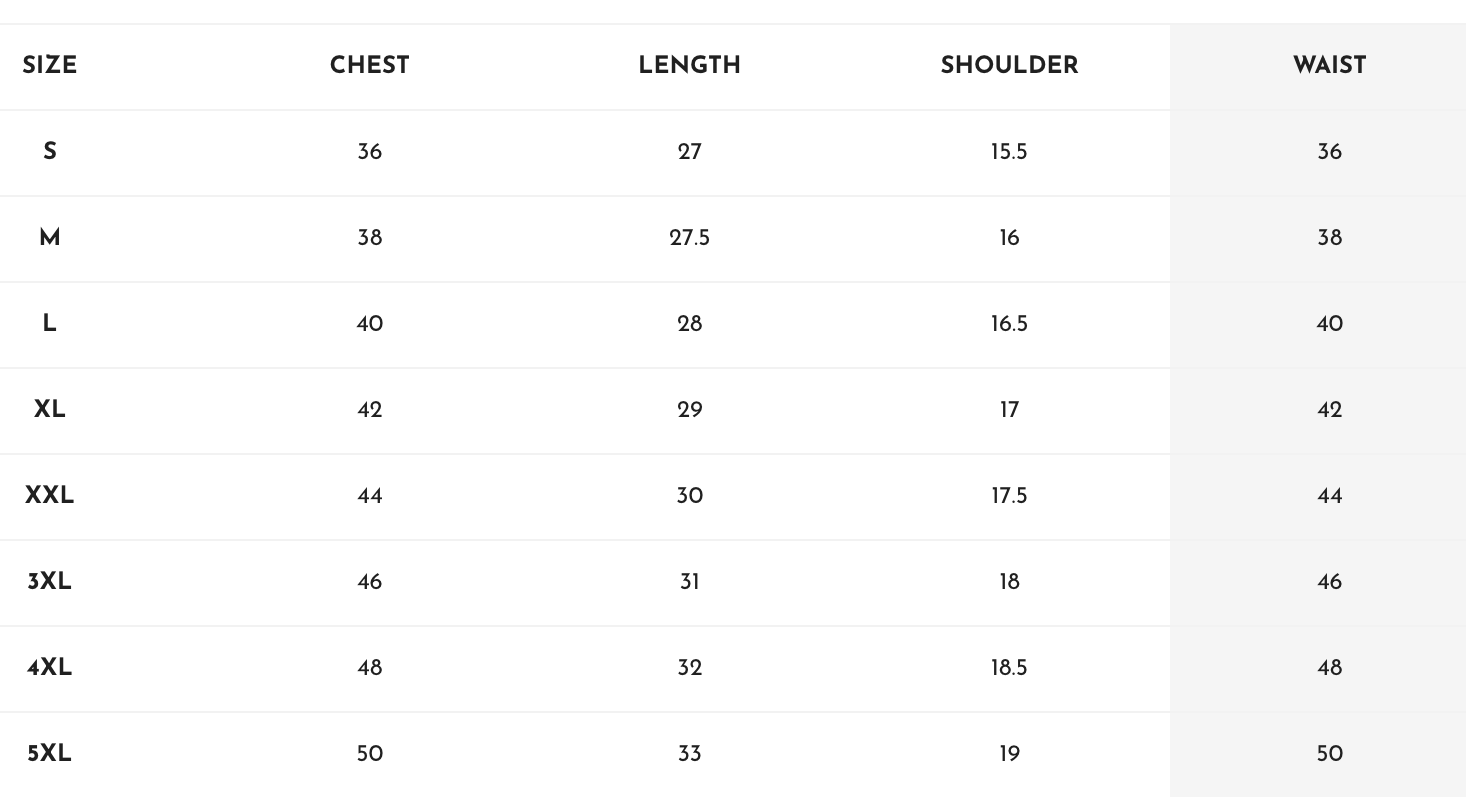Click the WAIST column header
The height and width of the screenshot is (810, 1466).
pos(1329,66)
